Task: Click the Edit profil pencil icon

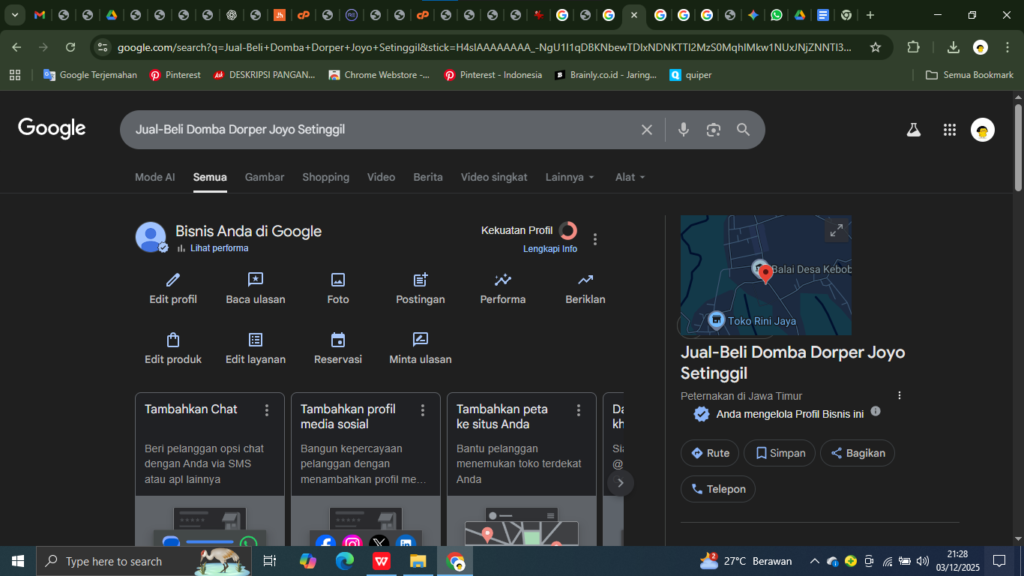Action: tap(173, 280)
